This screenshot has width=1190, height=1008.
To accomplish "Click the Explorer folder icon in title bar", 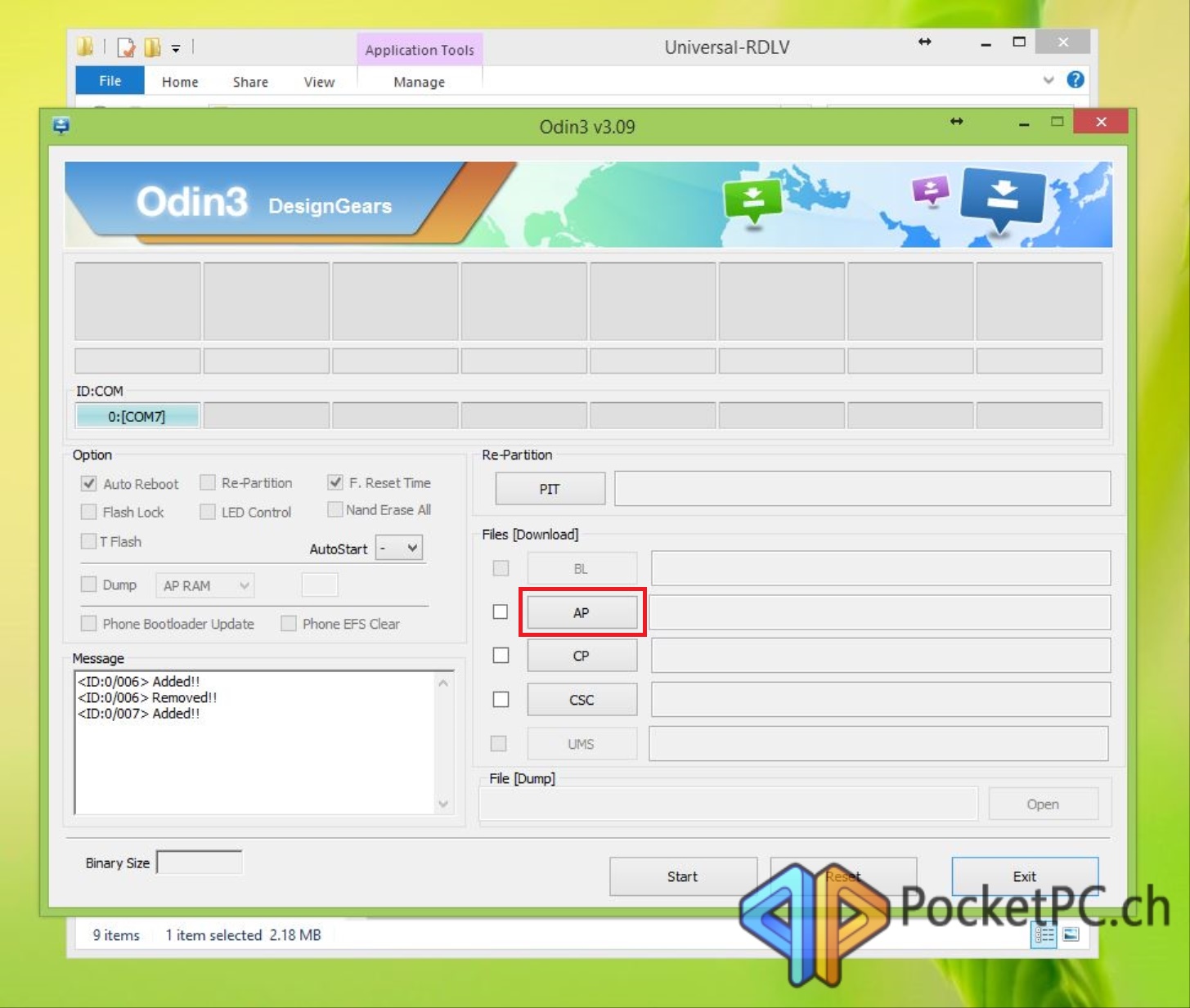I will pos(85,47).
